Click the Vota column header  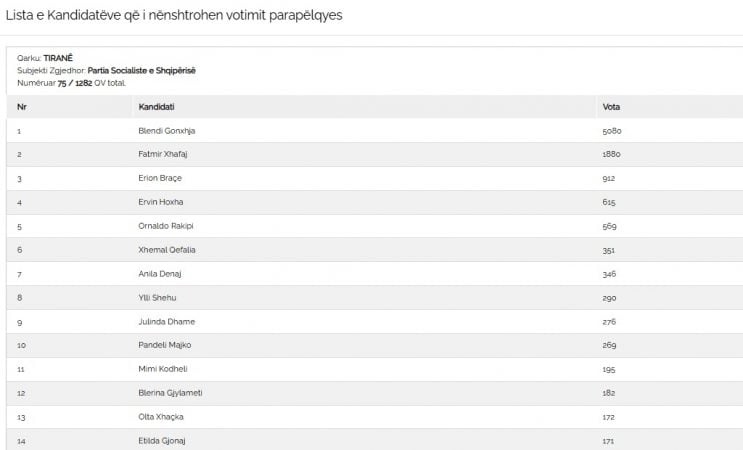[x=611, y=107]
